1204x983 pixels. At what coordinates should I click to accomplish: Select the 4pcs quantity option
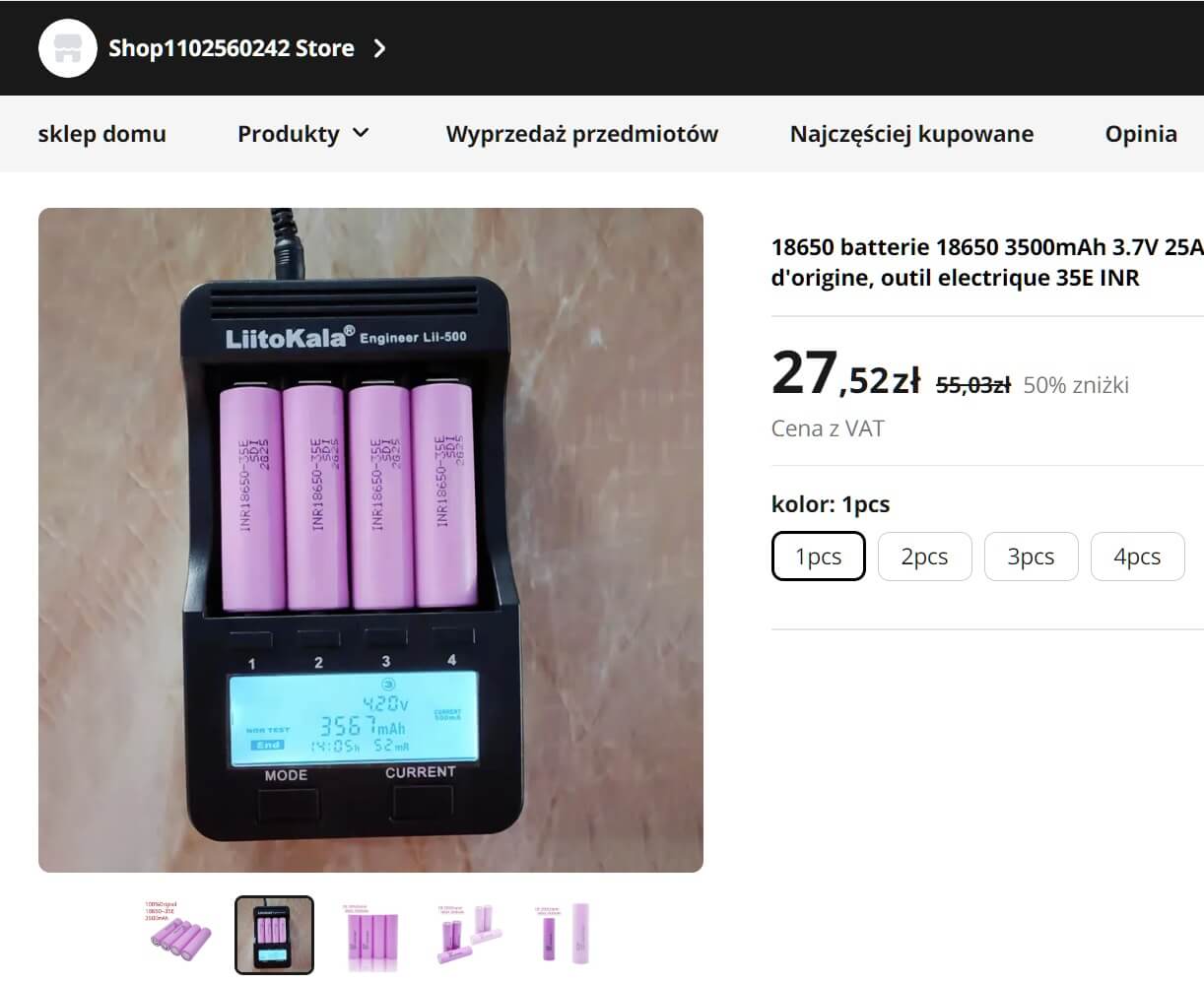click(x=1137, y=557)
